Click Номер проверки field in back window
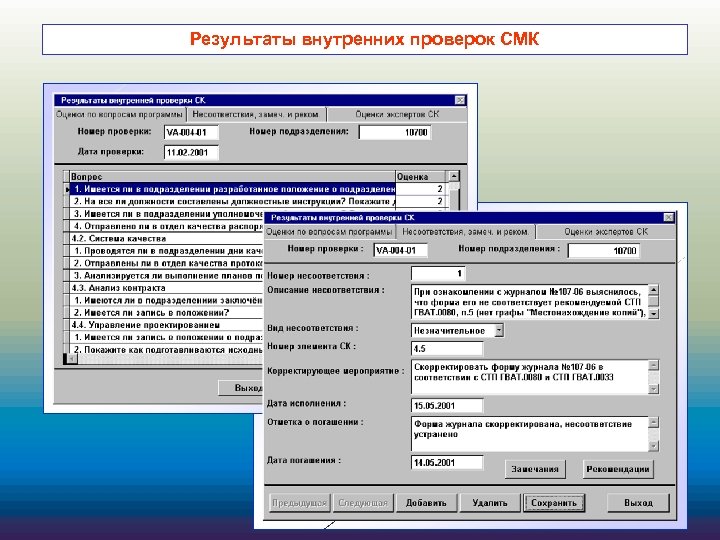Screen dimensions: 720x540 (x=191, y=133)
